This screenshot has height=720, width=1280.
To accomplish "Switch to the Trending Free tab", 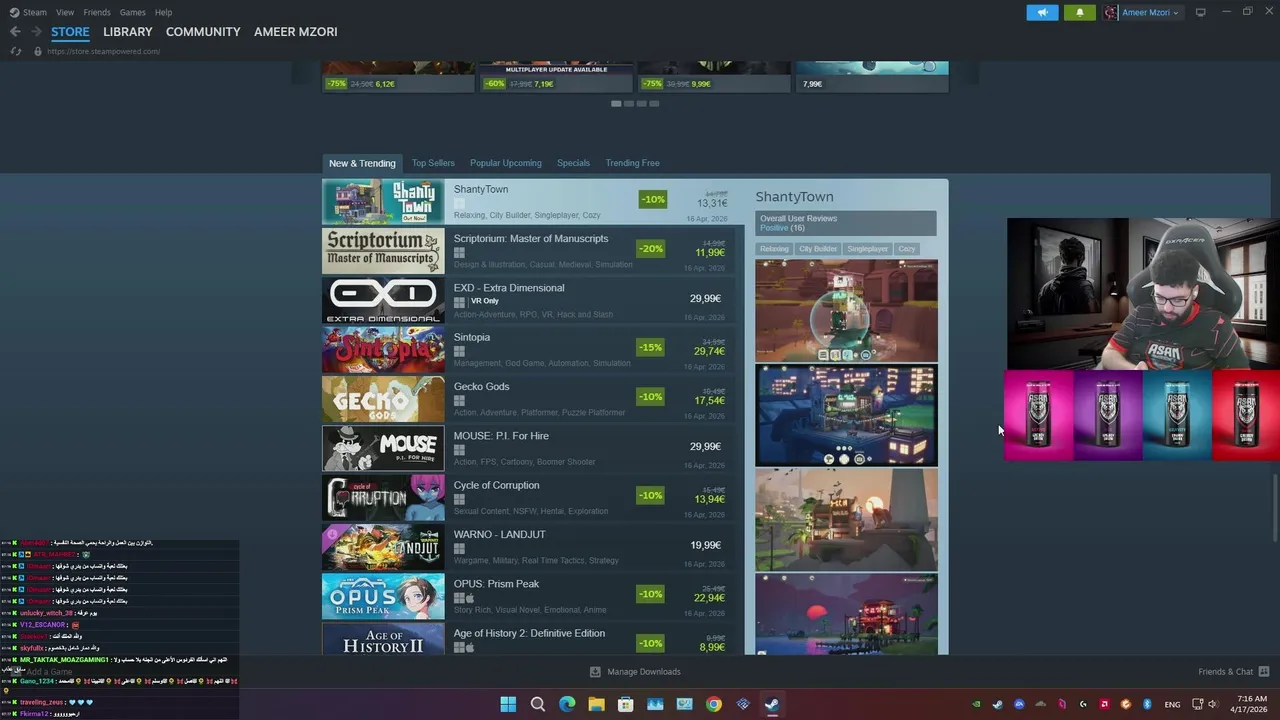I will tap(632, 163).
